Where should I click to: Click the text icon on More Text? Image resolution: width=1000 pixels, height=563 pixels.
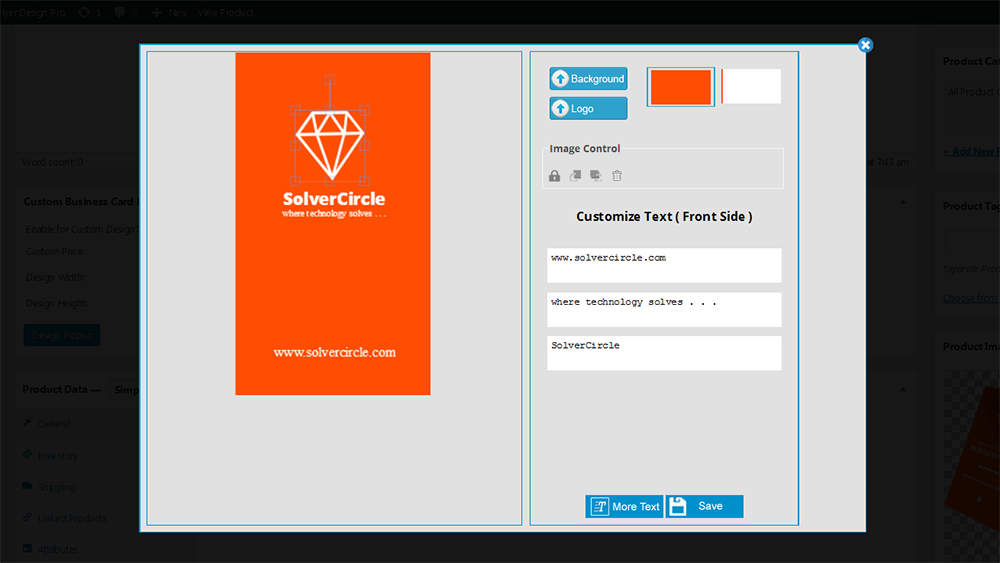pos(599,506)
